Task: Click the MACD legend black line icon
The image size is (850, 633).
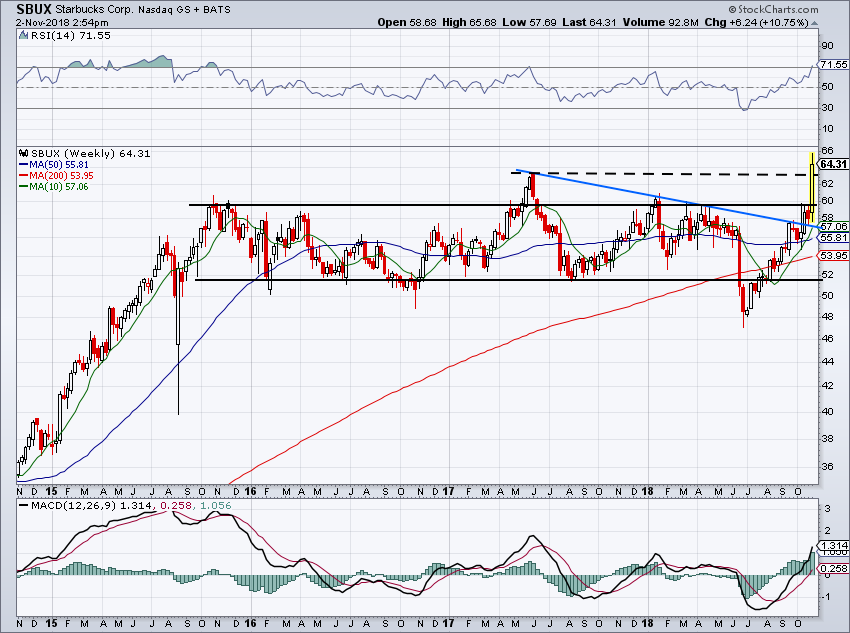Action: pyautogui.click(x=23, y=506)
